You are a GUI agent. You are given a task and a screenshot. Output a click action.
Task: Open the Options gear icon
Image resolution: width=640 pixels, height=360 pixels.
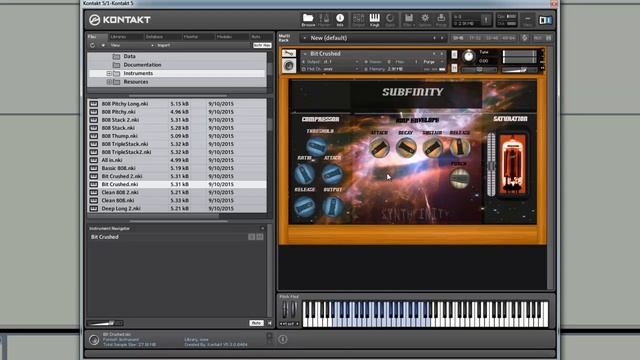pyautogui.click(x=425, y=19)
